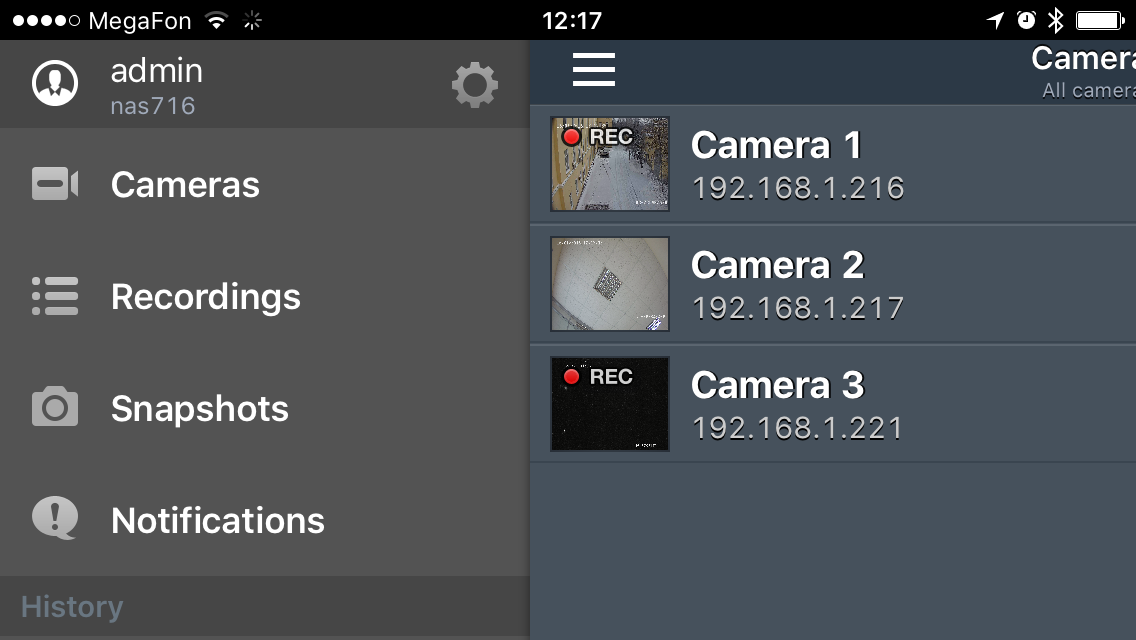The image size is (1136, 640).
Task: Tap the red REC indicator on Camera 1
Action: pyautogui.click(x=572, y=136)
